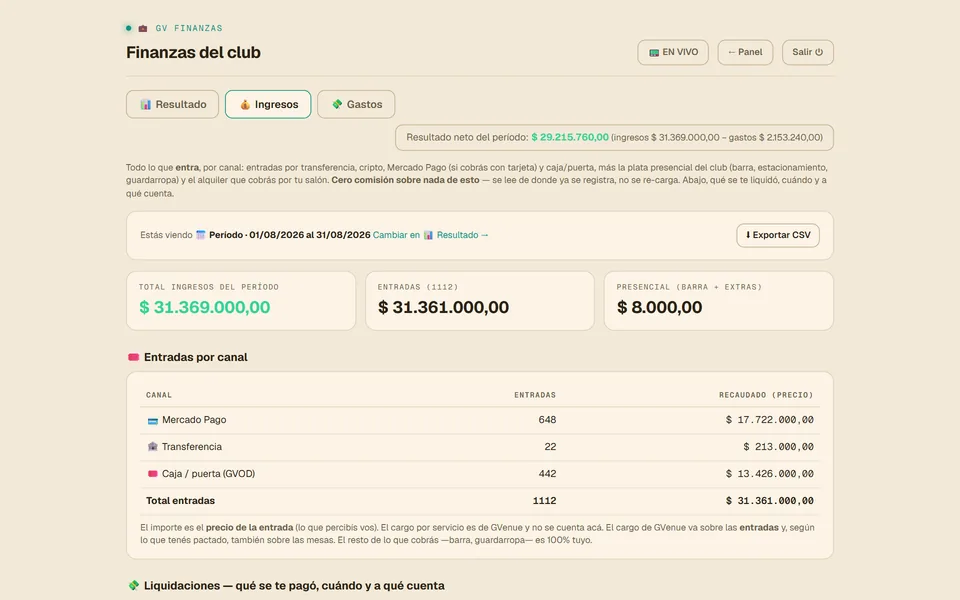Click total ingresos value $ 31.369.000,00
Viewport: 960px width, 600px height.
[x=204, y=307]
